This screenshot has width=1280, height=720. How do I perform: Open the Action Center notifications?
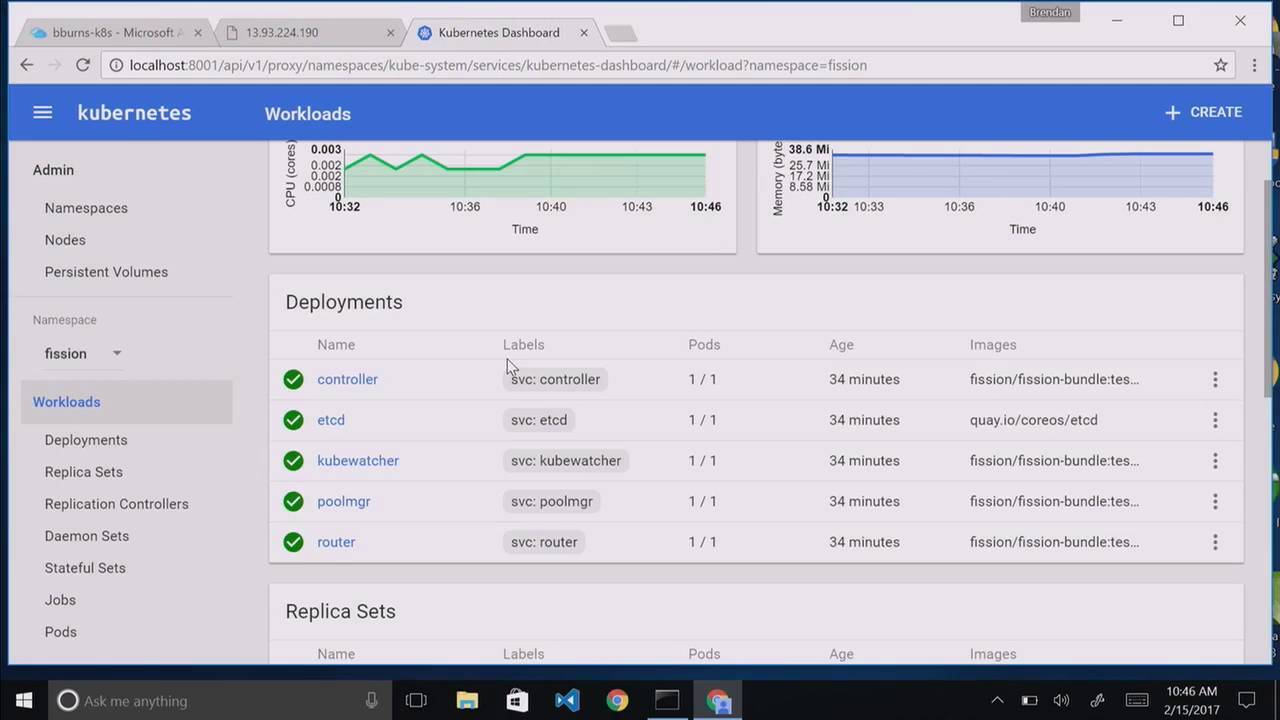coord(1247,700)
